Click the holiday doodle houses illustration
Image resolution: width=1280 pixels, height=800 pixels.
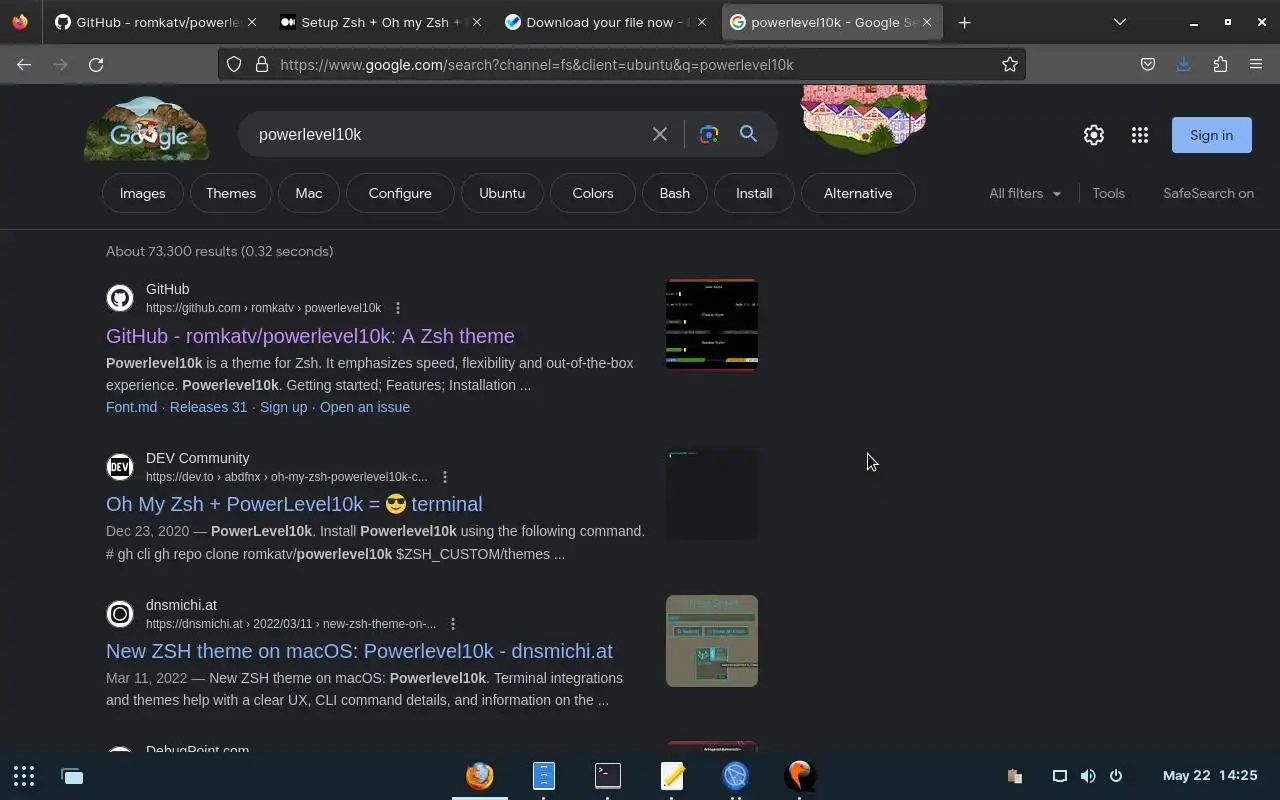click(864, 118)
